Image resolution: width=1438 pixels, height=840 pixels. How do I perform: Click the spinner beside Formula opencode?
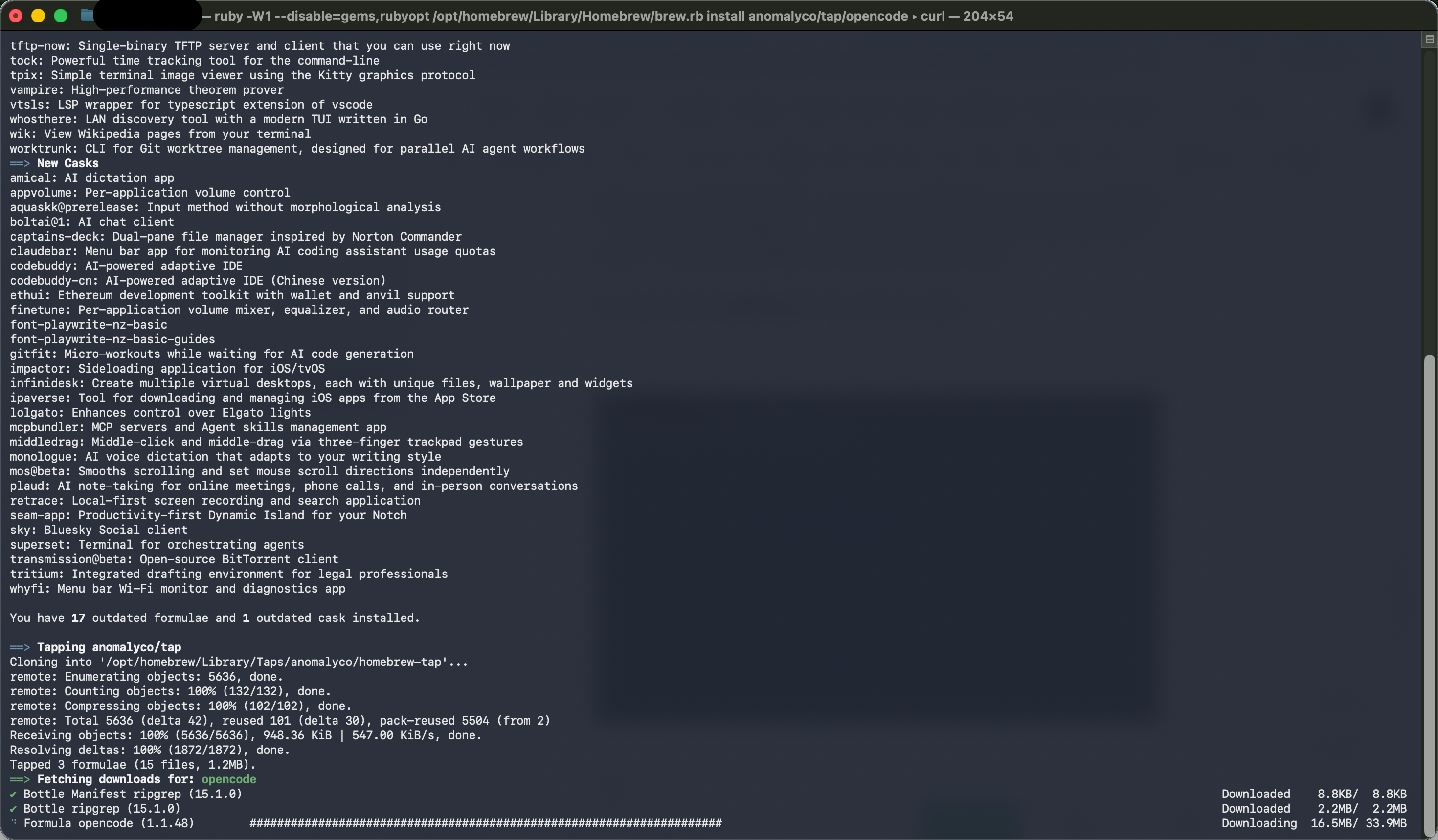tap(13, 822)
